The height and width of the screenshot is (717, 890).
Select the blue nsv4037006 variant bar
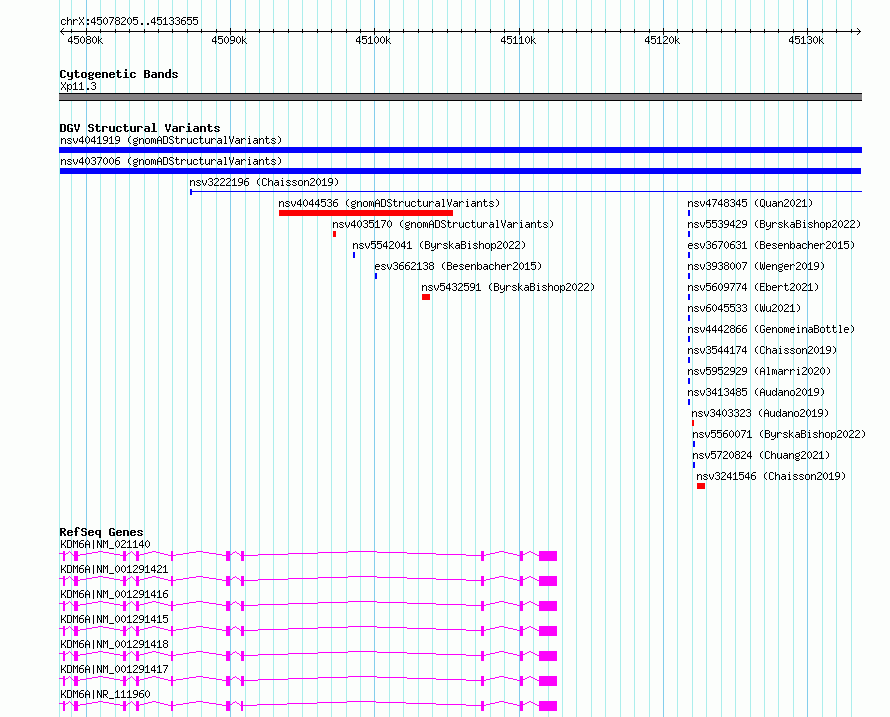point(460,171)
